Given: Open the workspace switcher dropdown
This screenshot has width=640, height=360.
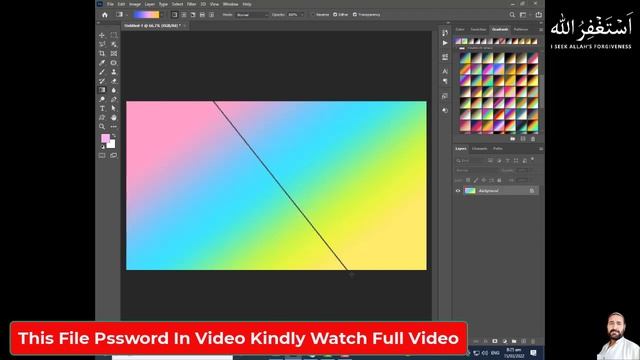Looking at the screenshot, I should point(524,15).
